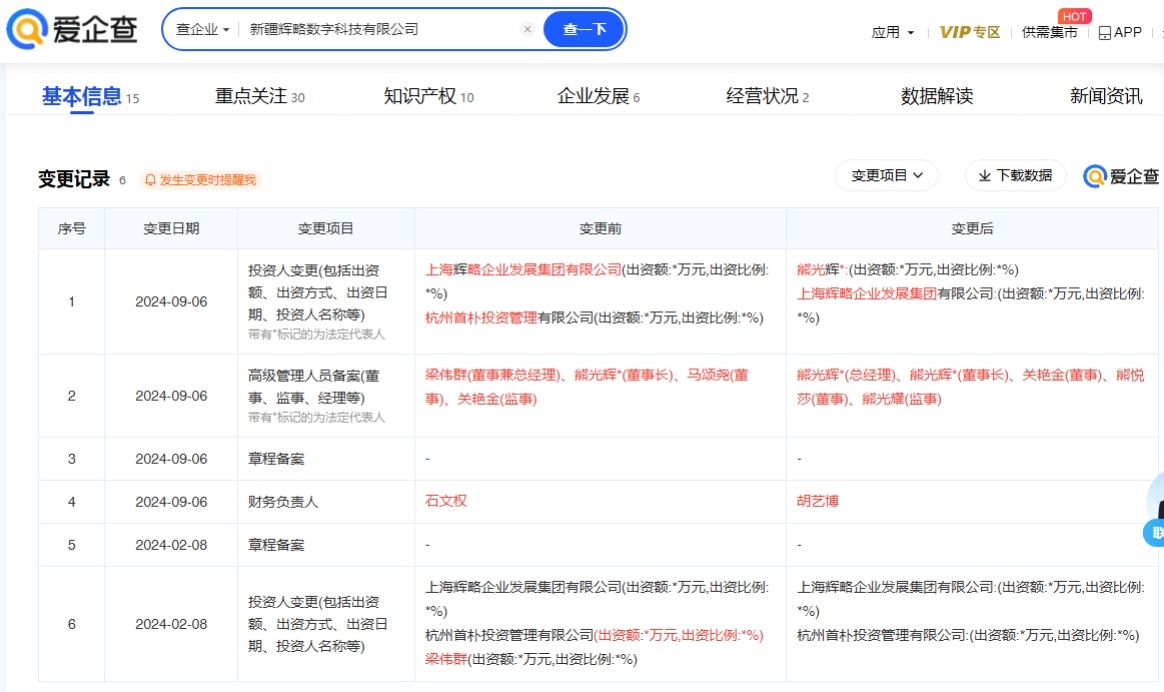Image resolution: width=1164 pixels, height=692 pixels.
Task: Open 熊光辉*(总经理) link in row 2 变更后
Action: (847, 375)
